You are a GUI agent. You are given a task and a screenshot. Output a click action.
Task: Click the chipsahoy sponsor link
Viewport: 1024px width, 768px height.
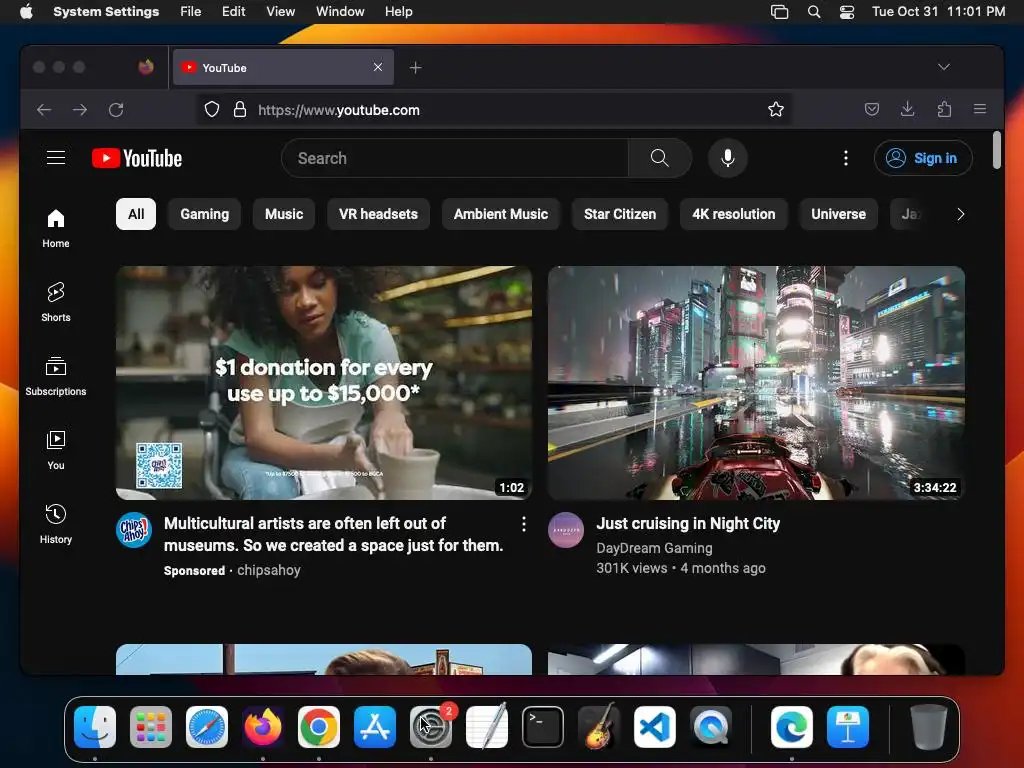point(268,570)
